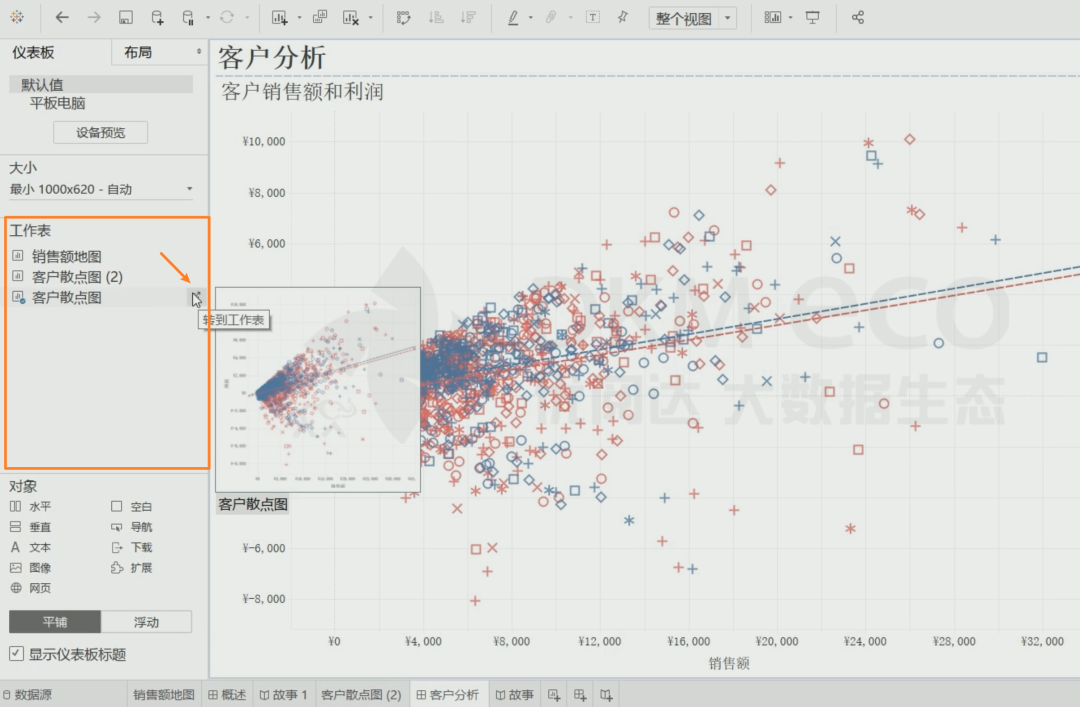Go to the 数据源 data source tab

[35, 695]
